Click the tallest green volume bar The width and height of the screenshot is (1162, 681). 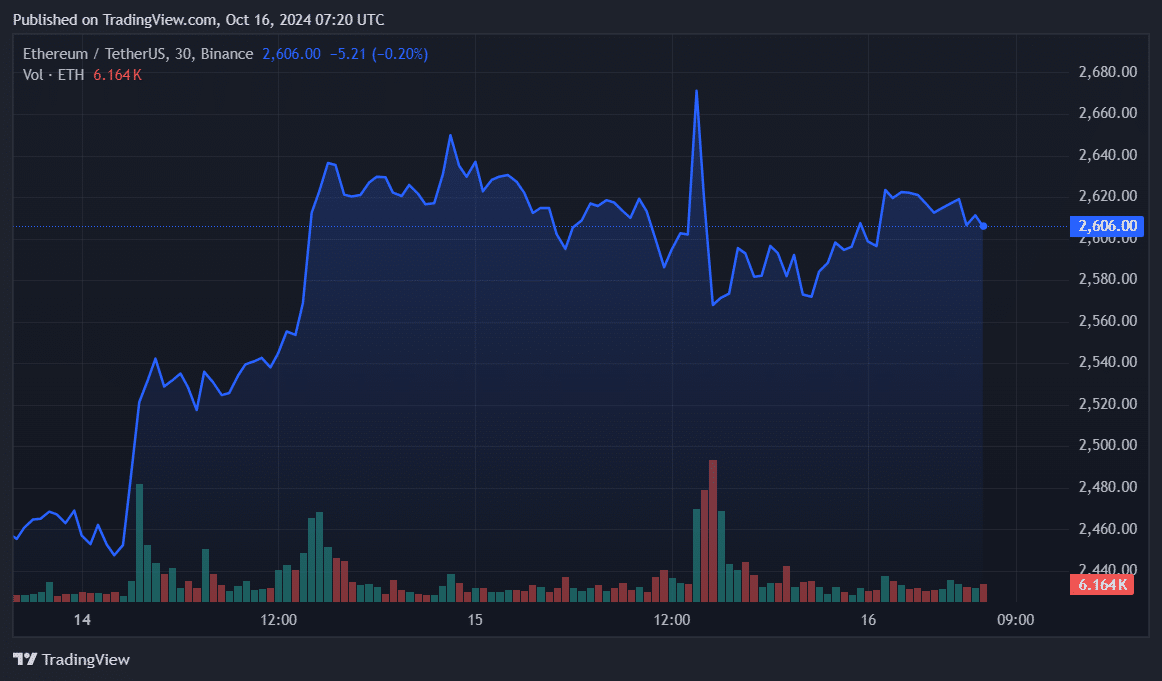point(139,540)
